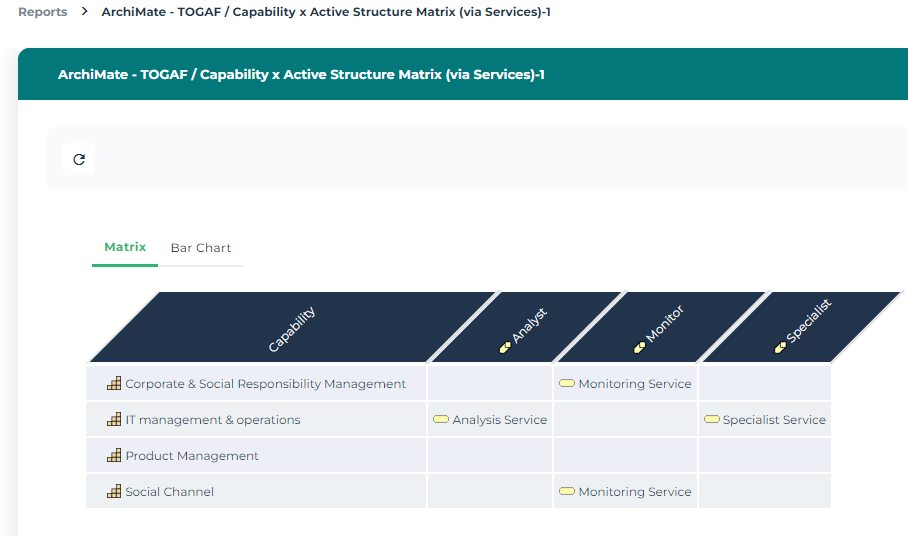908x536 pixels.
Task: Select the Matrix tab
Action: click(x=125, y=247)
